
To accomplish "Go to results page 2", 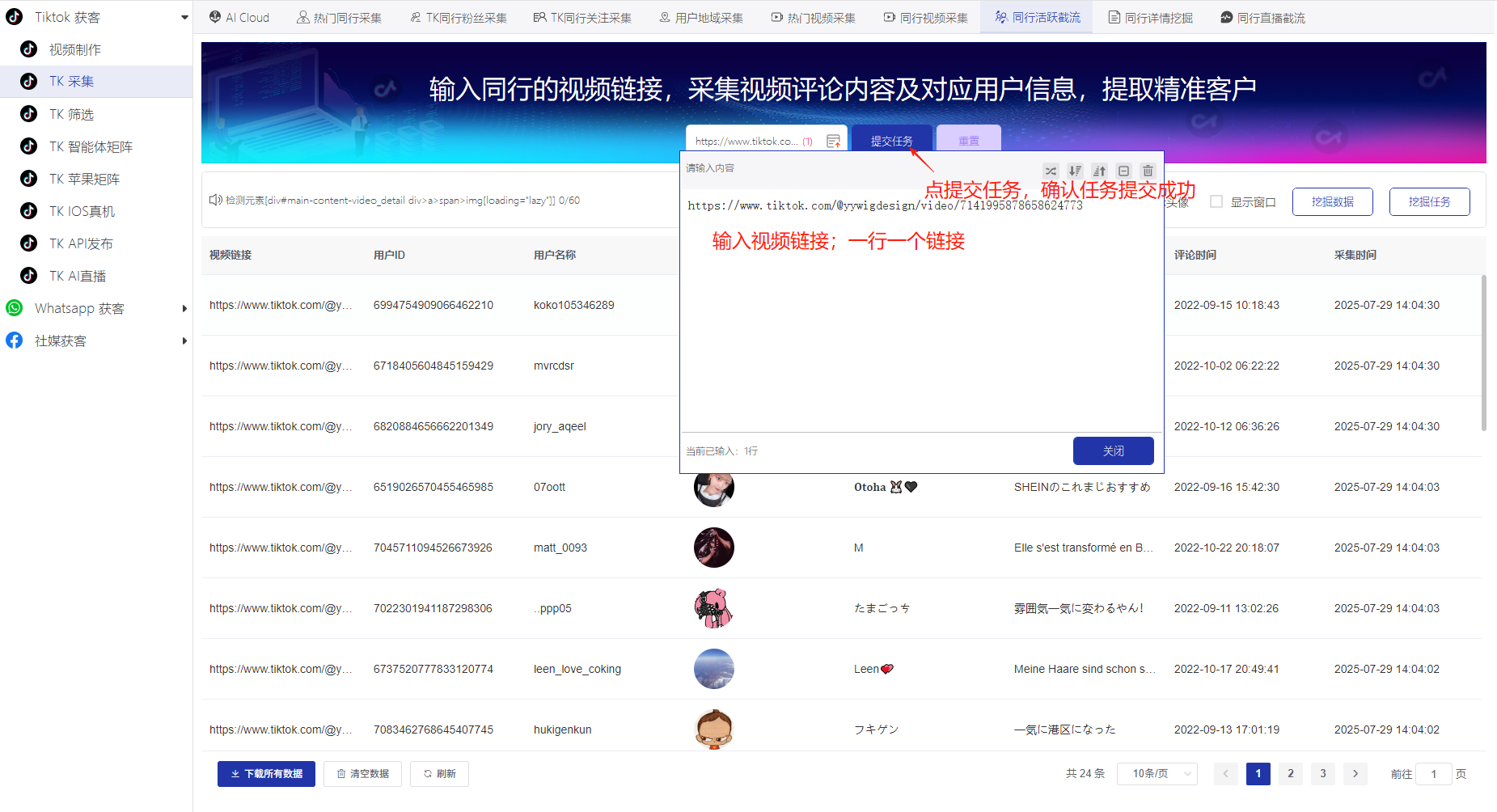I will pyautogui.click(x=1290, y=773).
